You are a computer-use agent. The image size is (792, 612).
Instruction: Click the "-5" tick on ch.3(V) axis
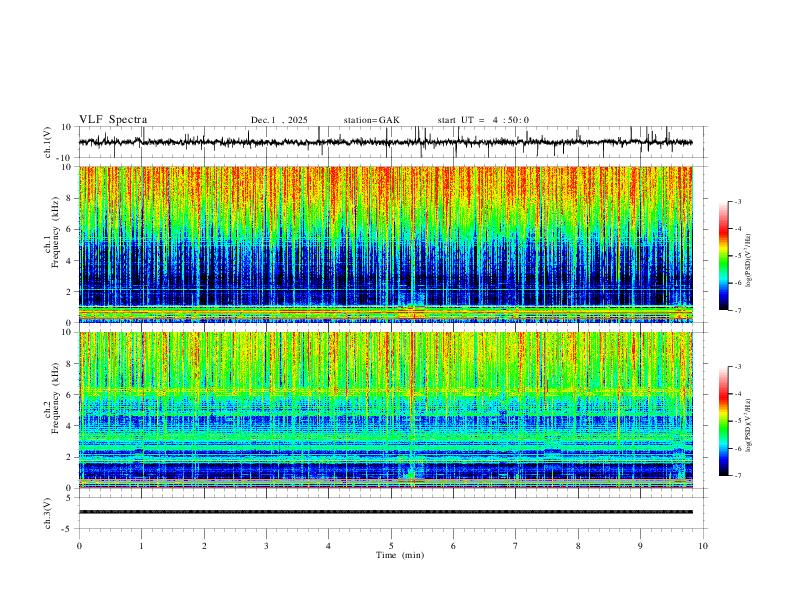click(68, 529)
